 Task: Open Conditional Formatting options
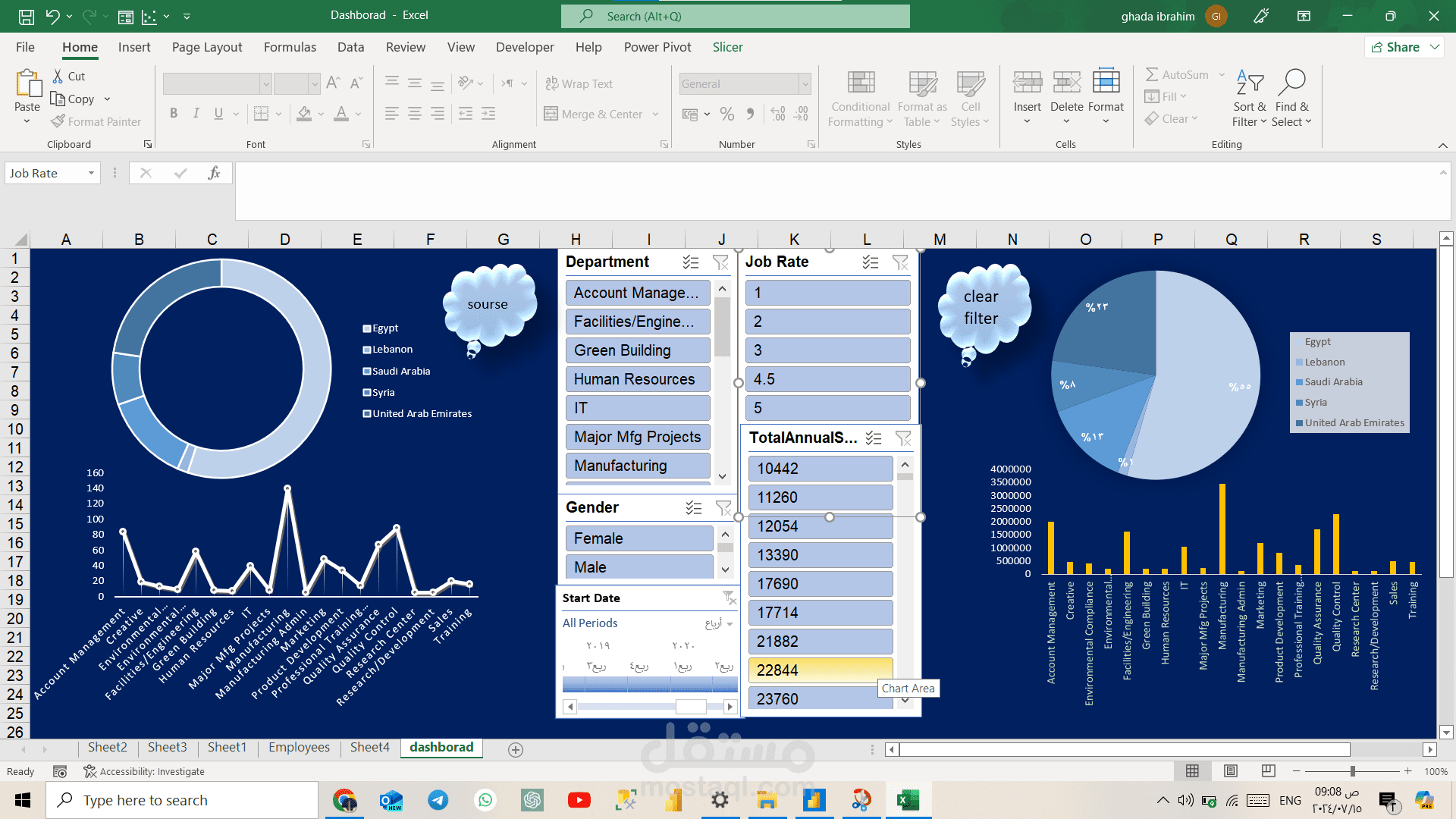click(860, 99)
